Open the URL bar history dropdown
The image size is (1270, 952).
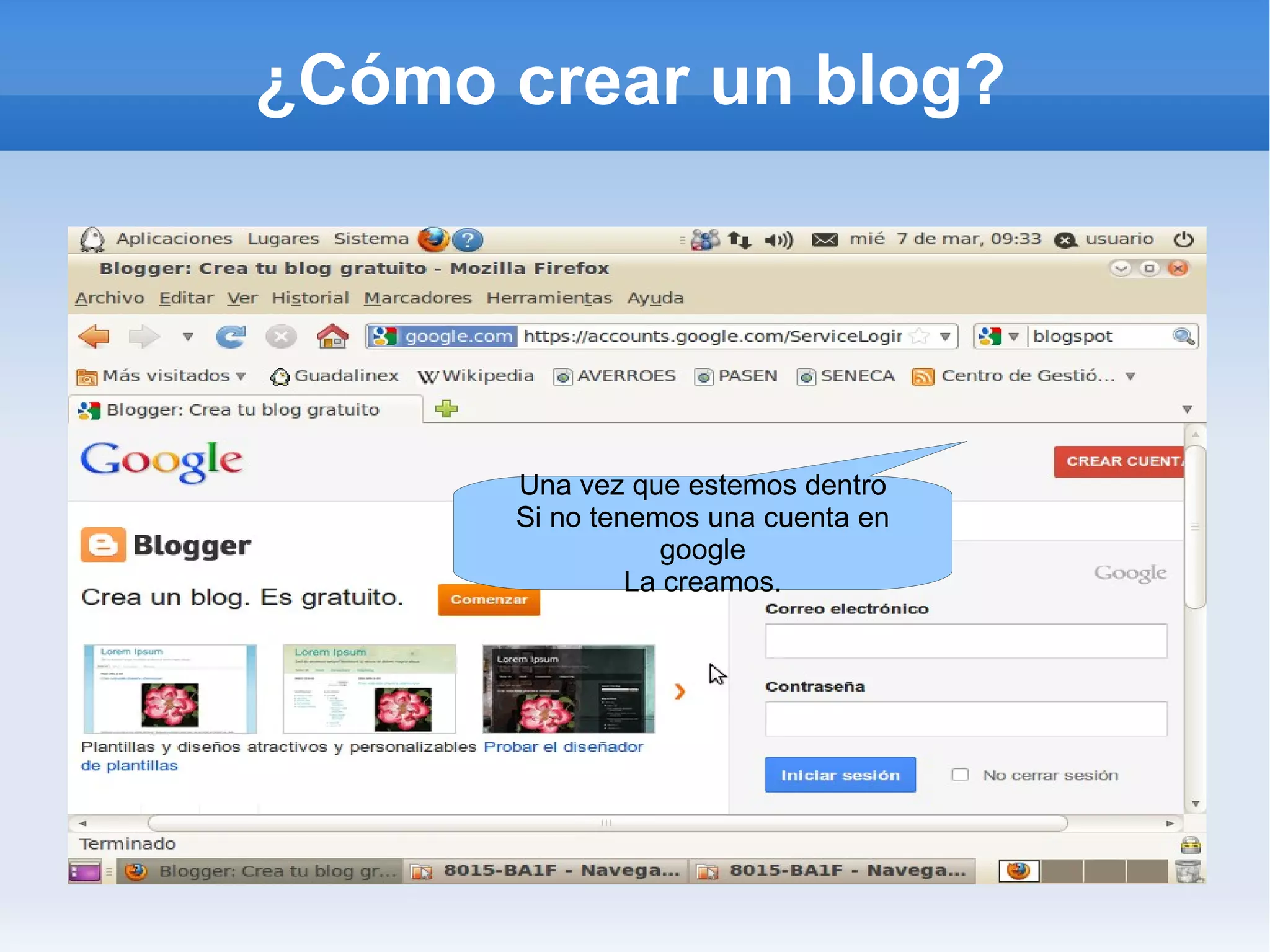(945, 337)
